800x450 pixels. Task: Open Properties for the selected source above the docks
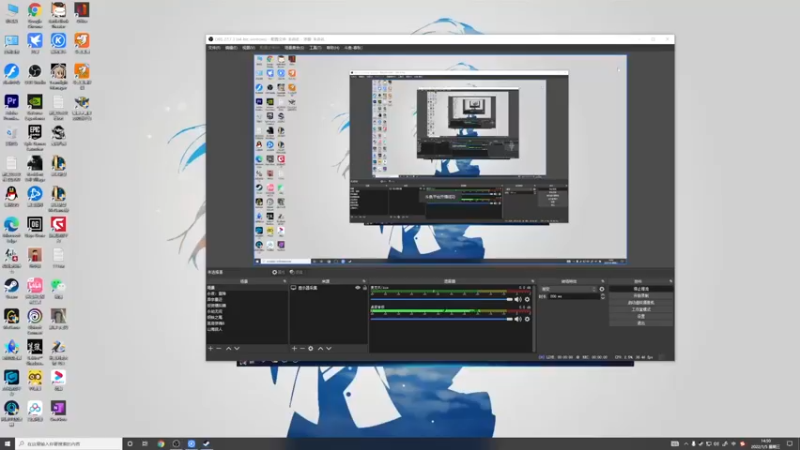coord(279,272)
